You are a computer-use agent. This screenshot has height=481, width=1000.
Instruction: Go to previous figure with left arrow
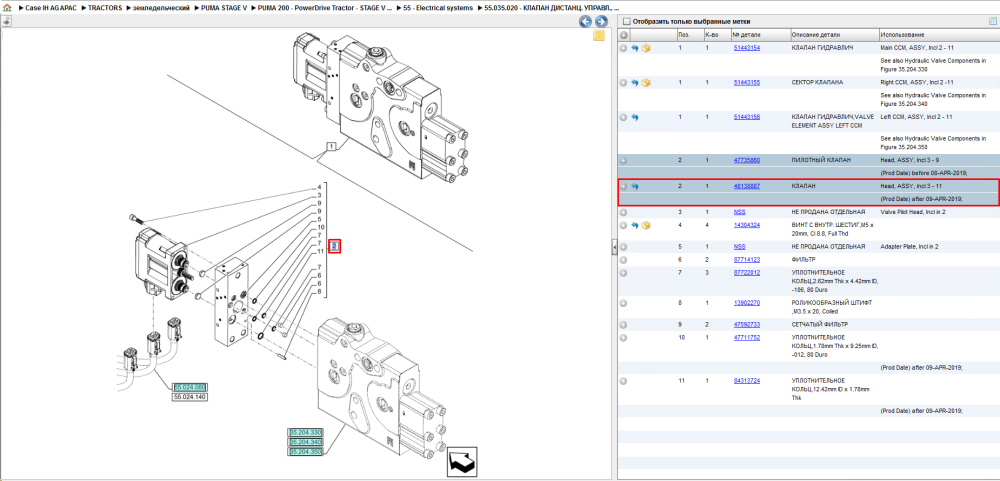(x=585, y=22)
